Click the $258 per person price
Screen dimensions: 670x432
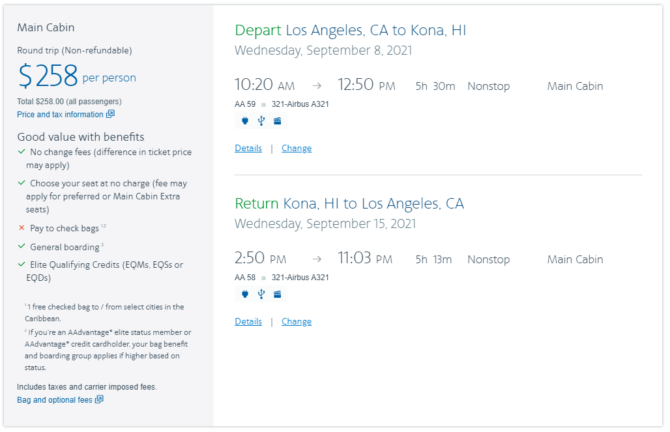pos(77,76)
